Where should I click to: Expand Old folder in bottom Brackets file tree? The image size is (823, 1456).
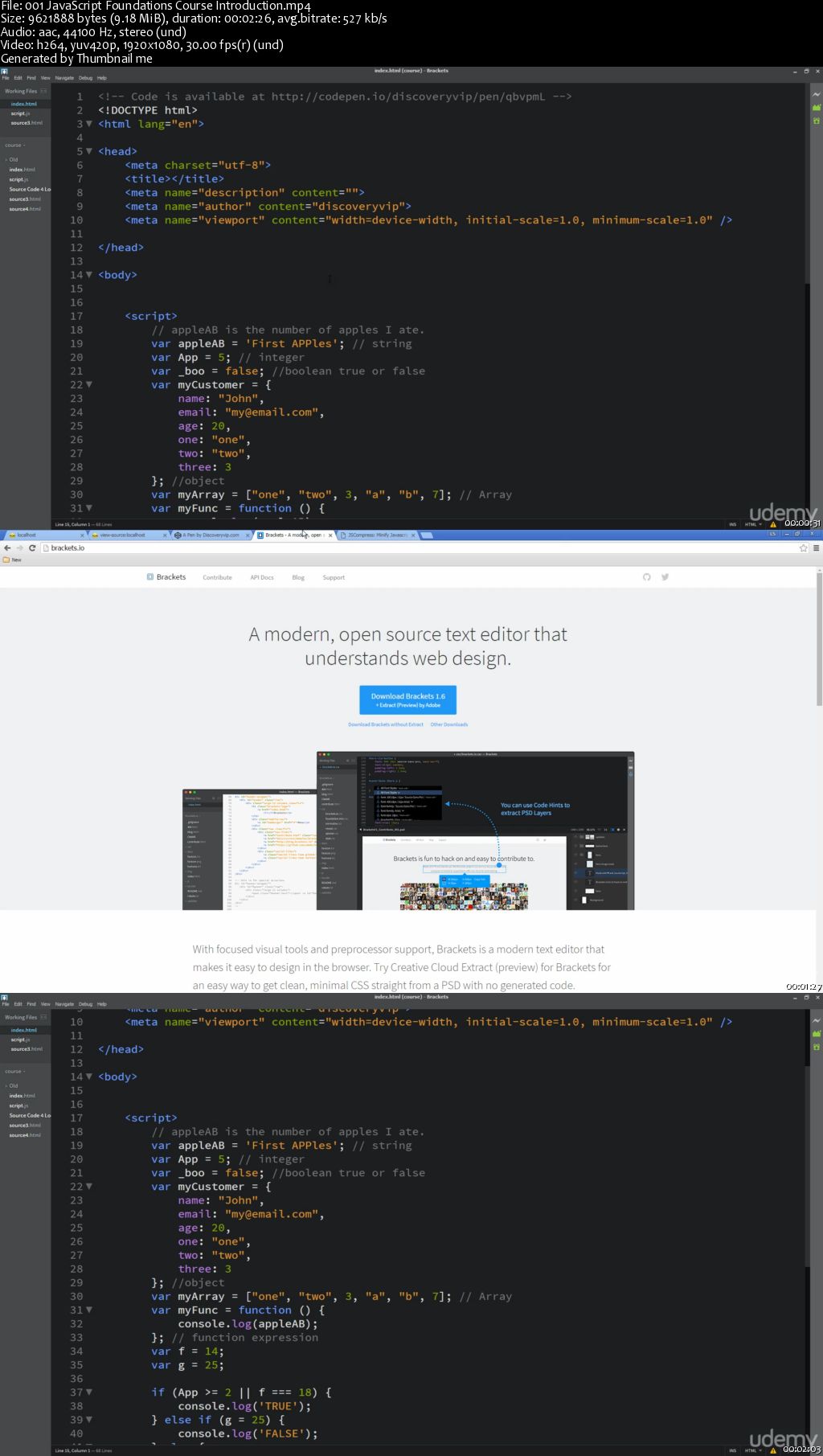pos(12,1085)
